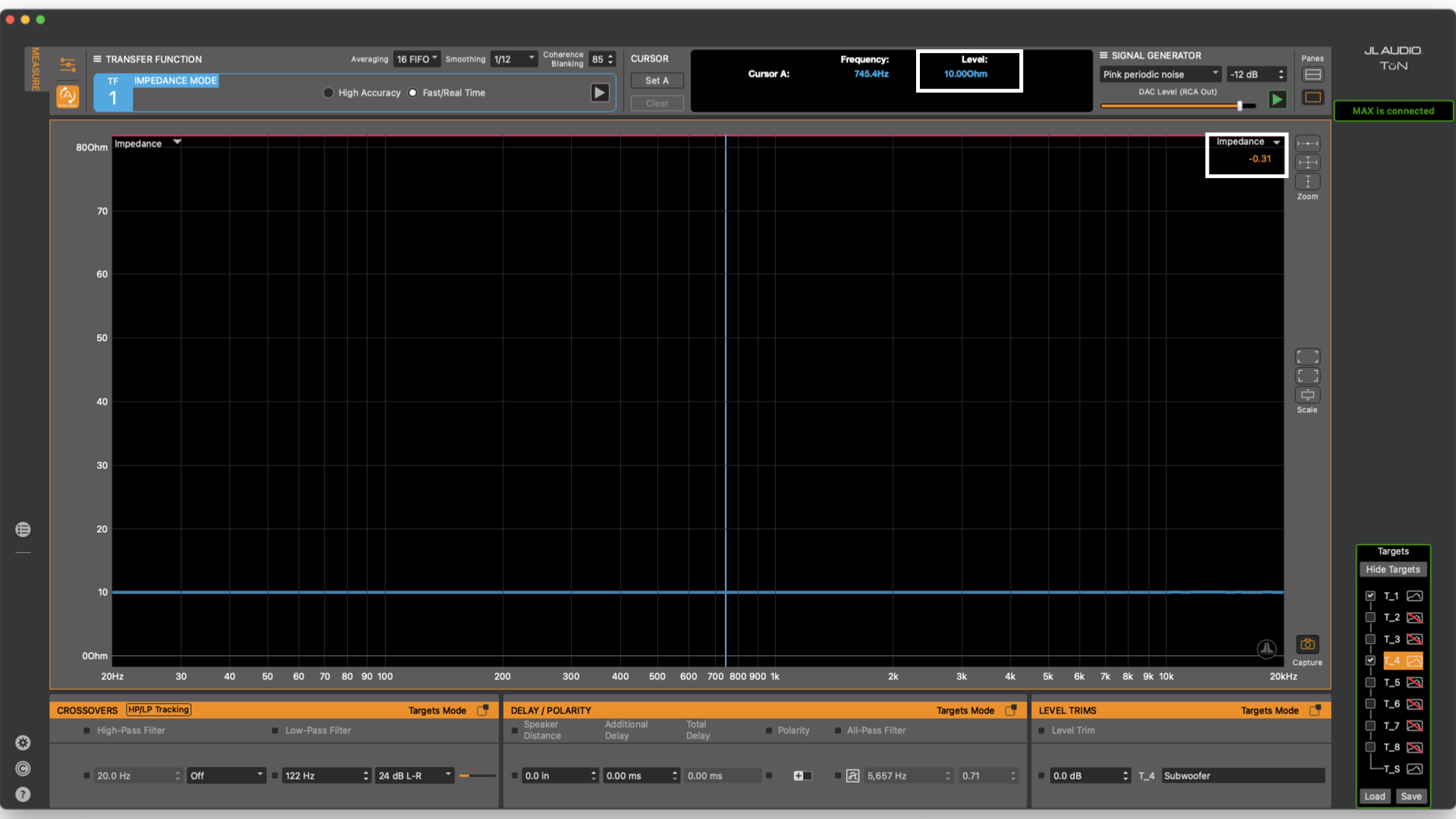Image resolution: width=1456 pixels, height=819 pixels.
Task: Open the copyright info icon
Action: click(x=23, y=769)
